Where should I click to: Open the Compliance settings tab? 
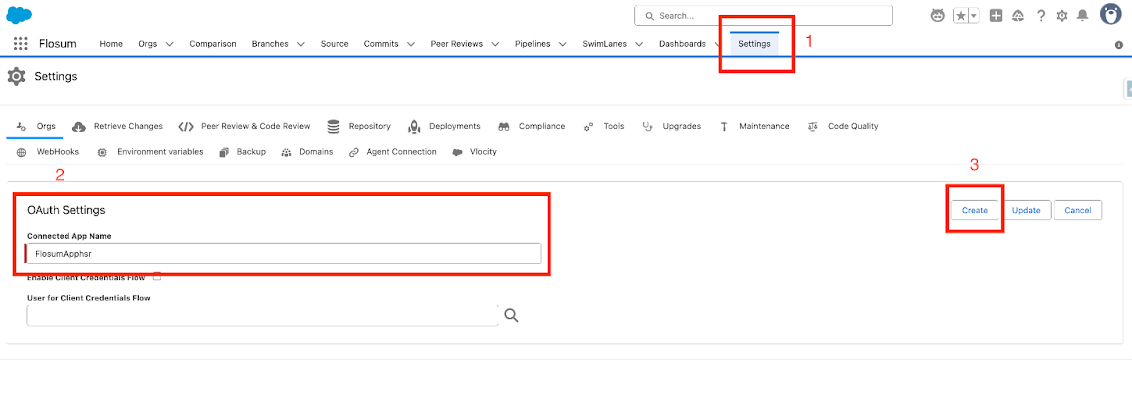click(531, 126)
